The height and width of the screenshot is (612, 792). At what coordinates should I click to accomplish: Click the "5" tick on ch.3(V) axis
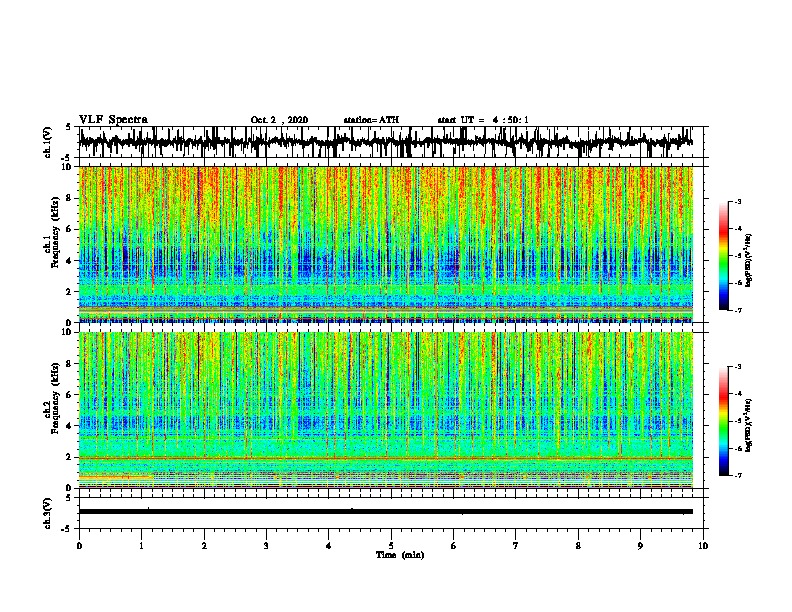(69, 498)
